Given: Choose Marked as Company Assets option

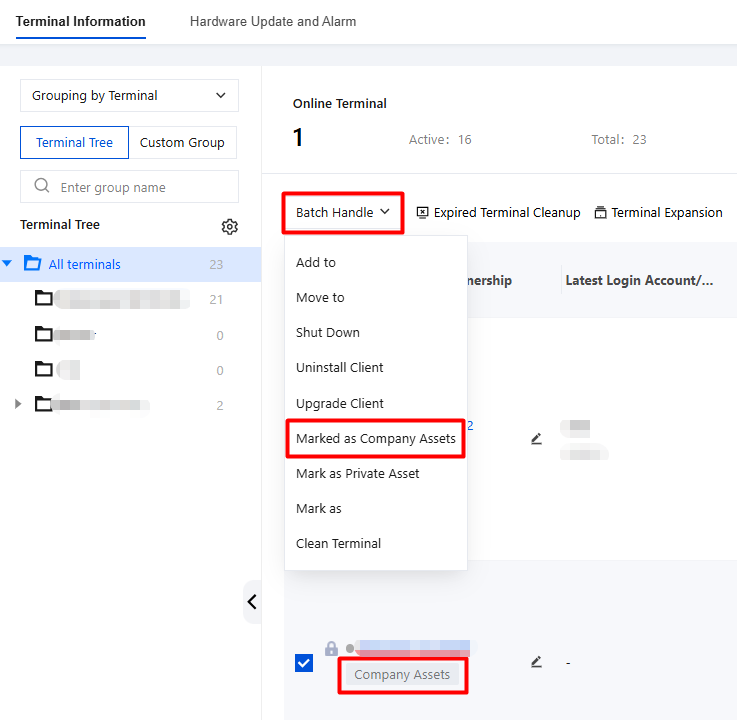Looking at the screenshot, I should click(376, 438).
